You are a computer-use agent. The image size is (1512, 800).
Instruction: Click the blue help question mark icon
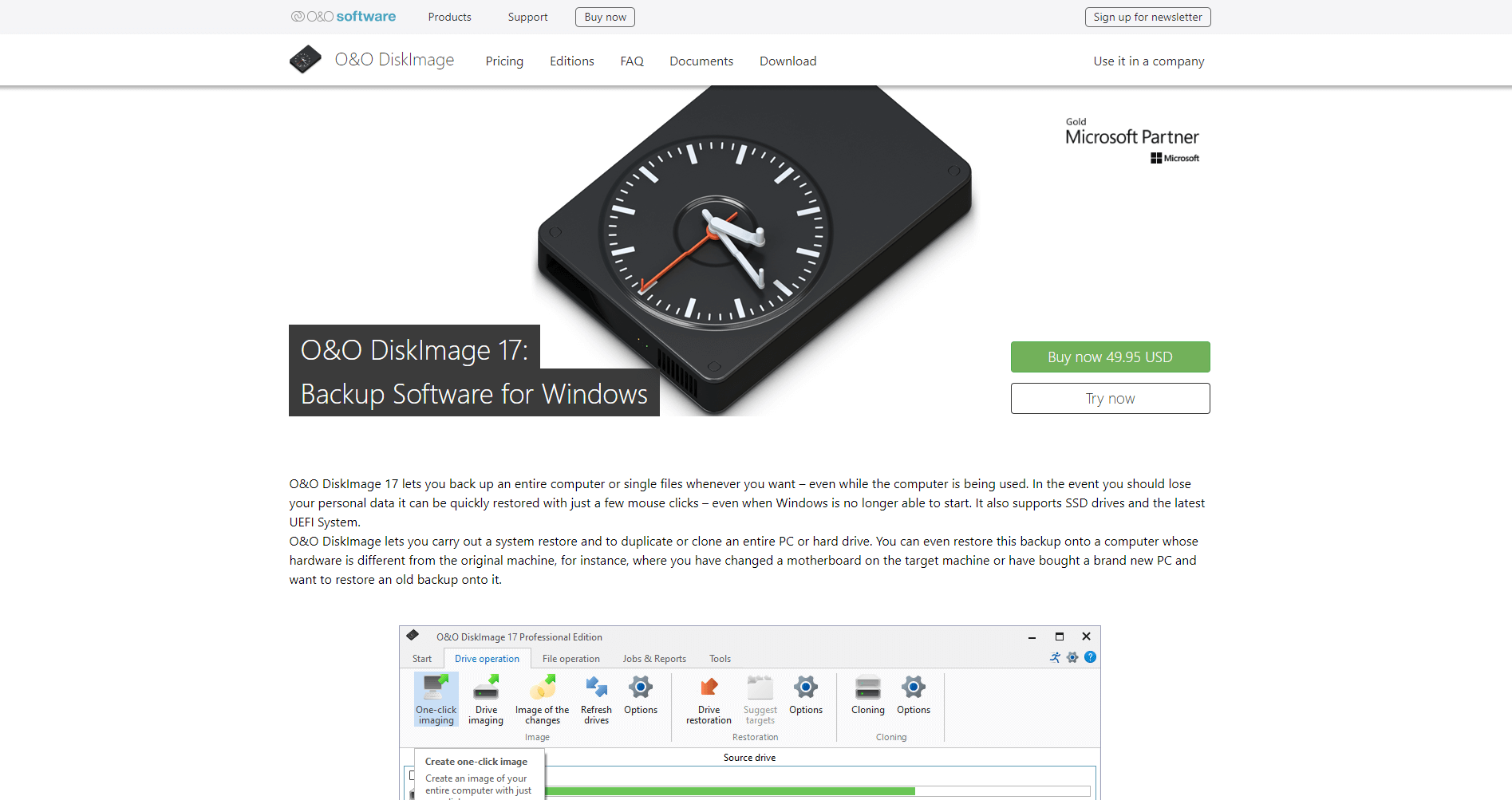[1090, 657]
